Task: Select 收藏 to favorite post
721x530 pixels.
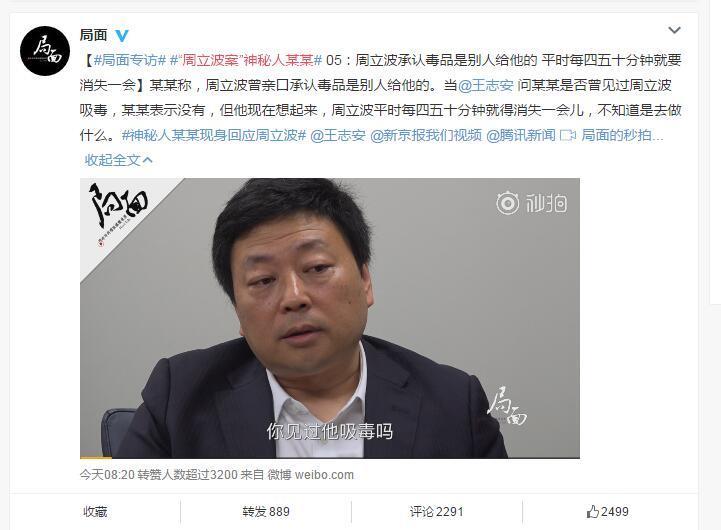Action: (x=95, y=512)
